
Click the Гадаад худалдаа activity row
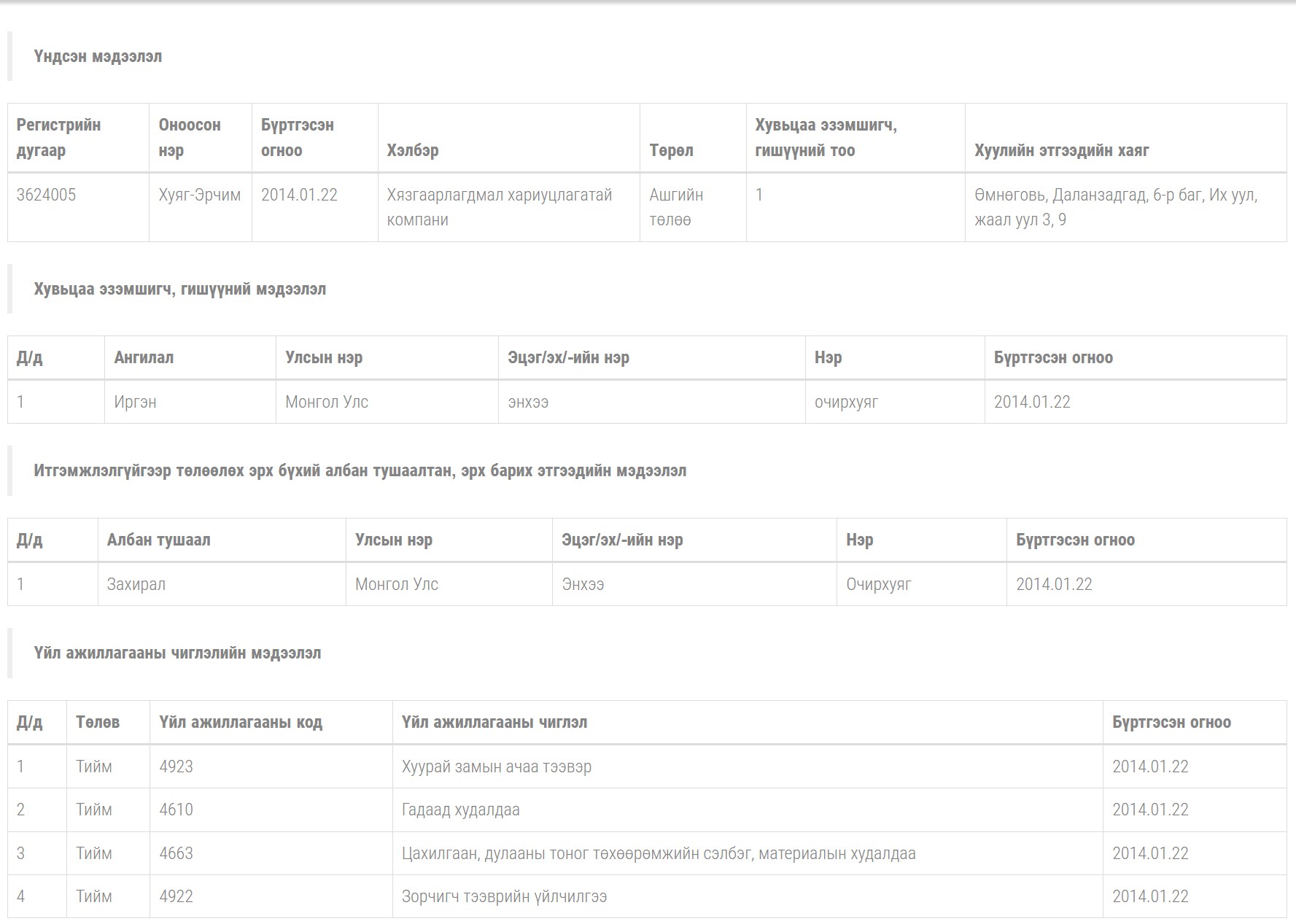click(x=460, y=810)
